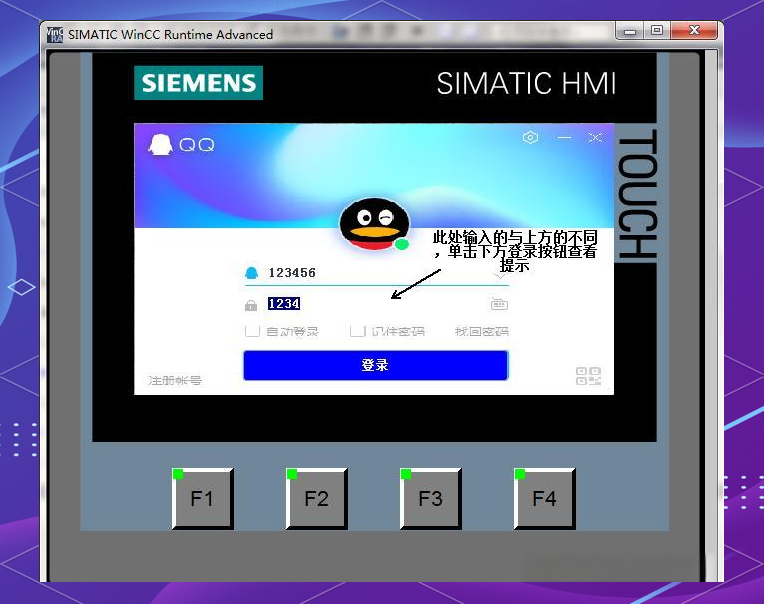Enable the 自动登录 checkbox

coord(252,331)
